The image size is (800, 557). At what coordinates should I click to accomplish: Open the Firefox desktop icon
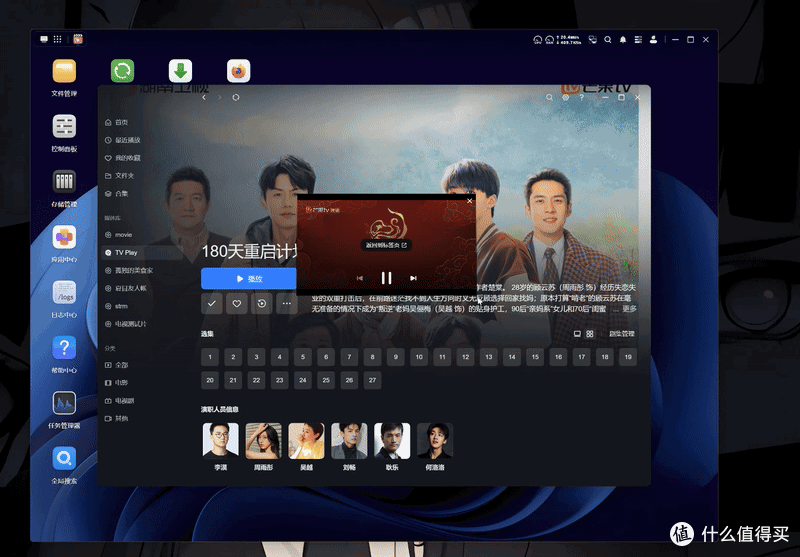[x=239, y=71]
